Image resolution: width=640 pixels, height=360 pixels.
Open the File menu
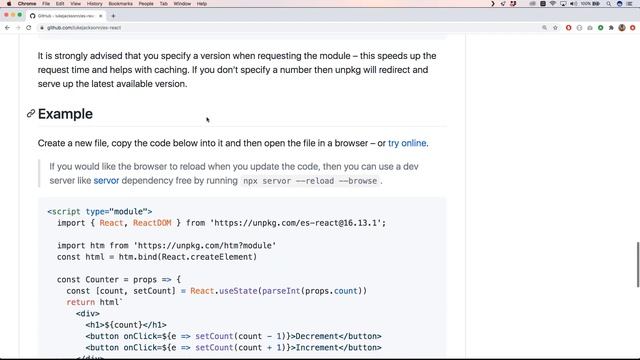[x=46, y=4]
